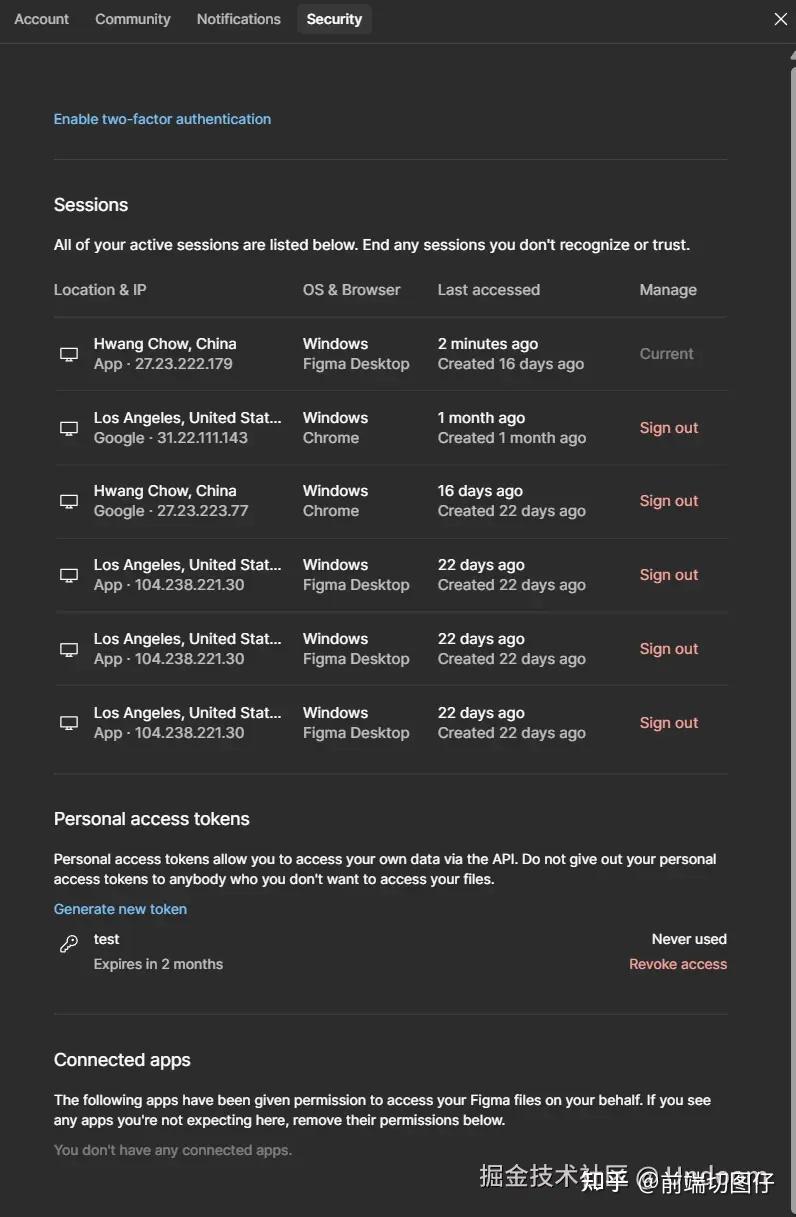The width and height of the screenshot is (796, 1217).
Task: Click the key icon next to test token
Action: [69, 943]
